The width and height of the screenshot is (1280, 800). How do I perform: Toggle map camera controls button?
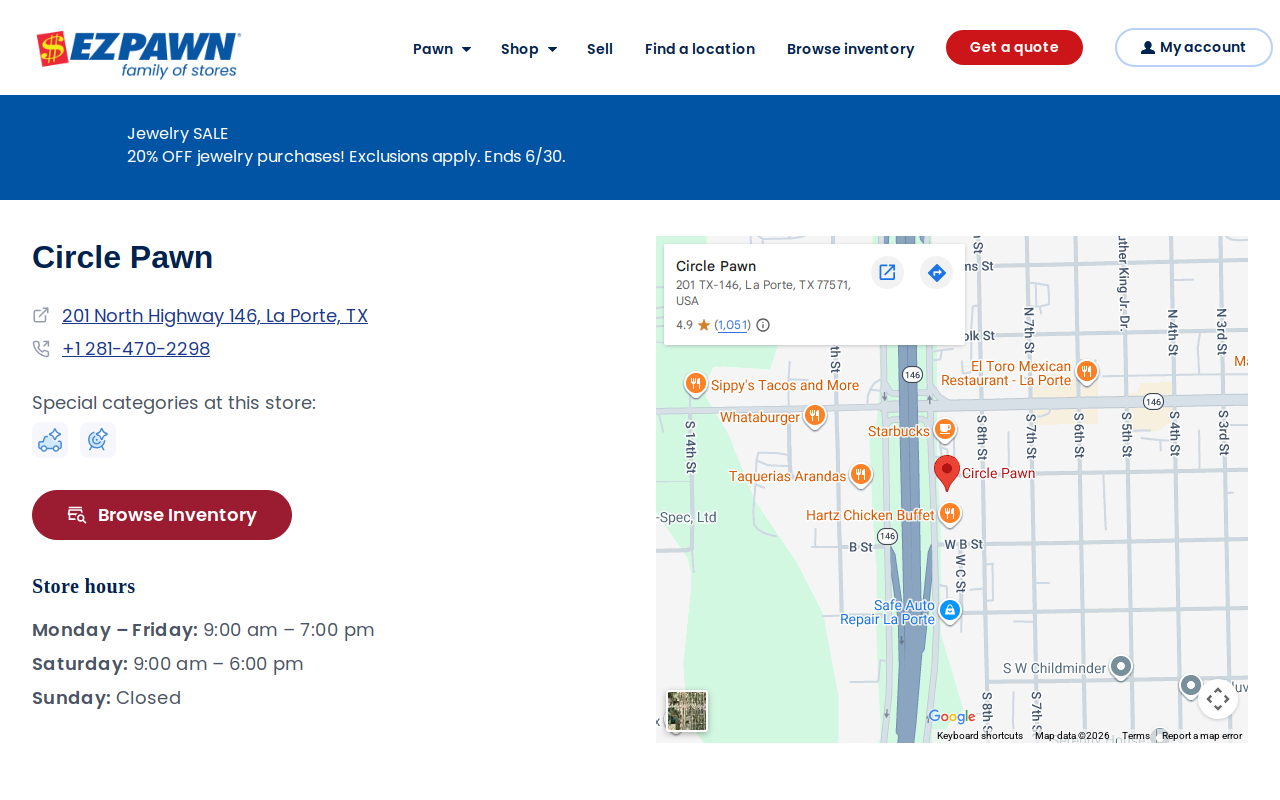click(1218, 699)
